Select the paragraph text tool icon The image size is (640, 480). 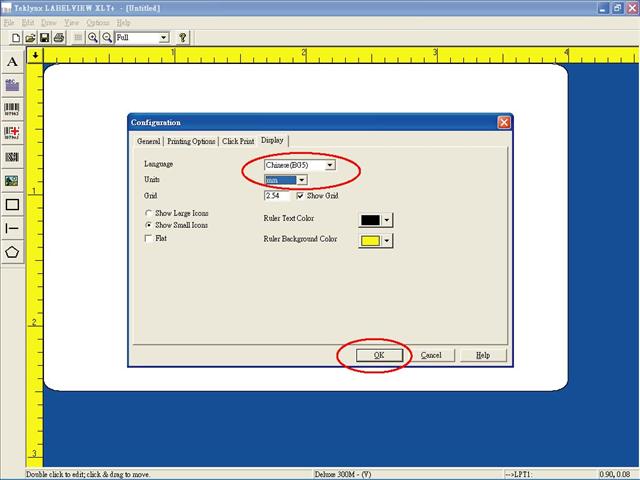[x=12, y=85]
